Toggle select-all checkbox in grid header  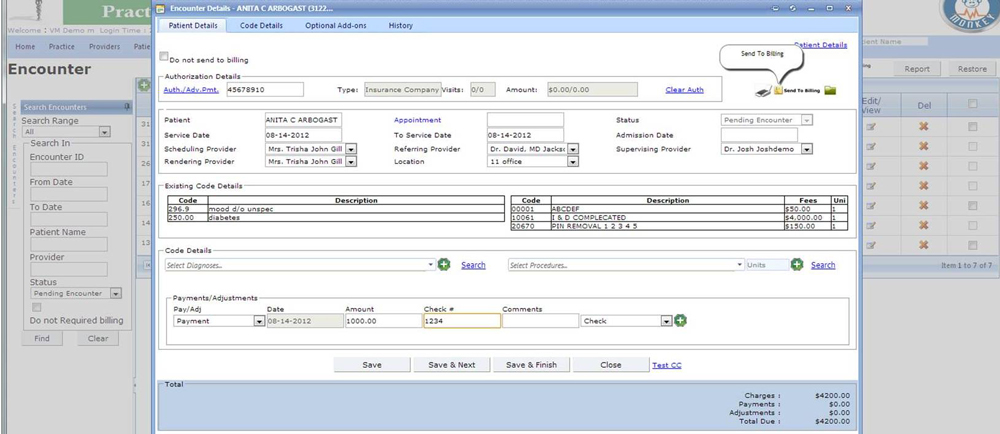[x=973, y=104]
